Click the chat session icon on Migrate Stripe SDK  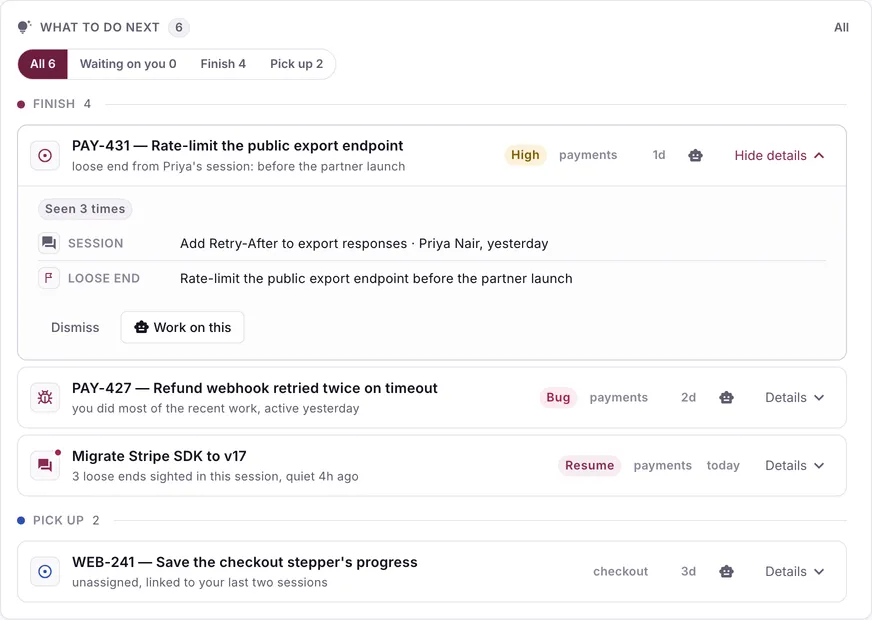coord(45,465)
